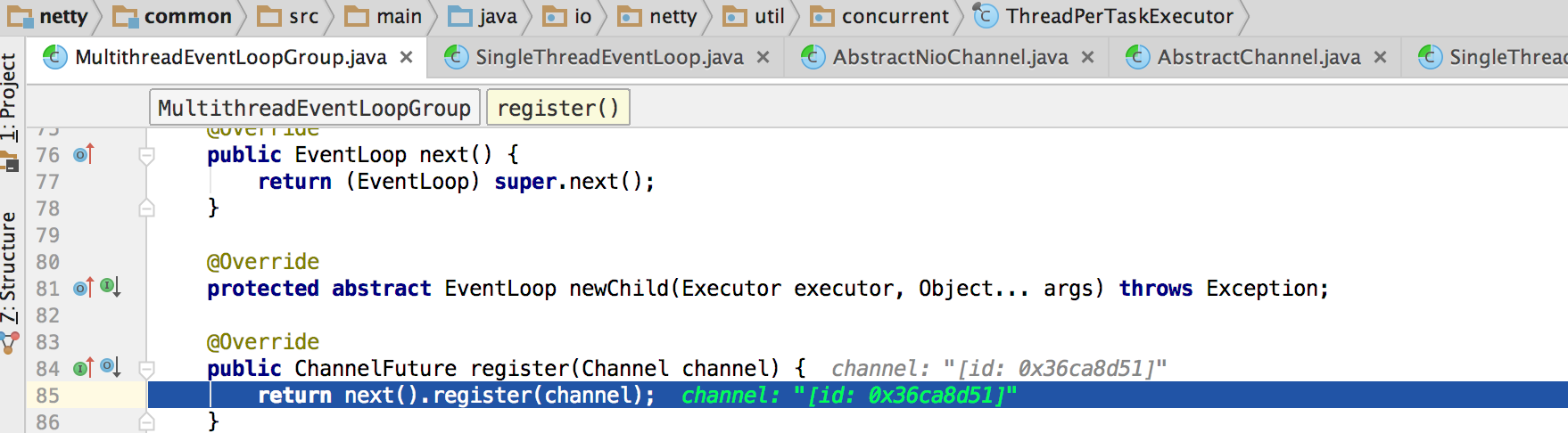
Task: Click the highlighted return next().register(channel) line
Action: tap(857, 395)
